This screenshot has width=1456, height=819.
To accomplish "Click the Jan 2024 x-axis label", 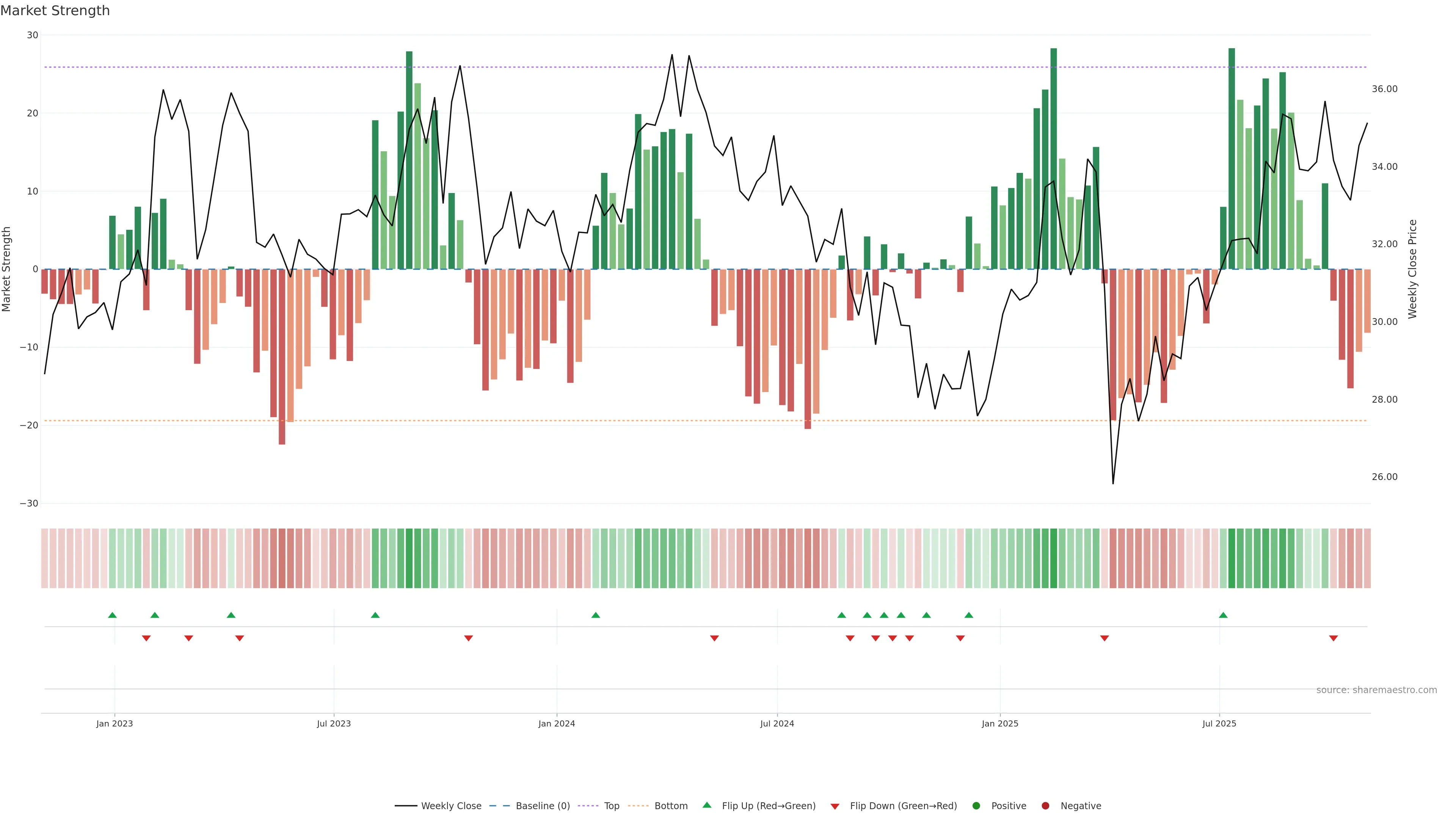I will pyautogui.click(x=556, y=723).
